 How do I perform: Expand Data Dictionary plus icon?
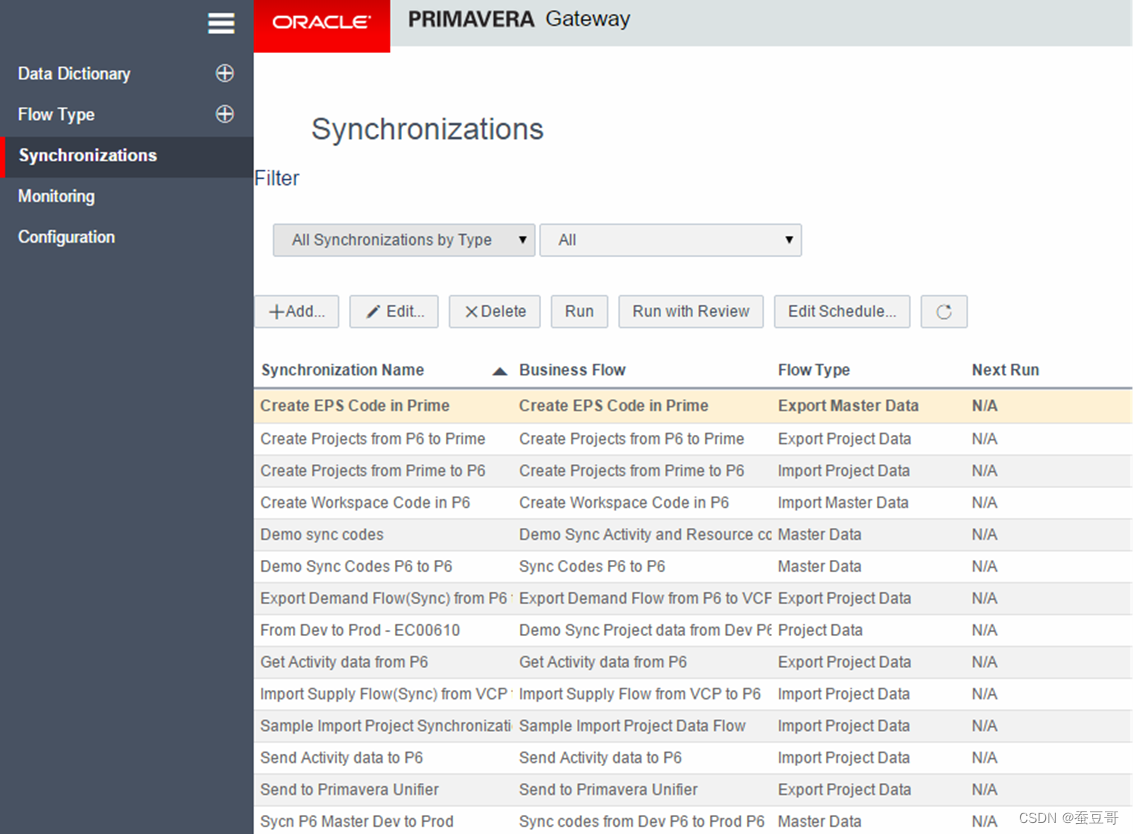[x=225, y=73]
